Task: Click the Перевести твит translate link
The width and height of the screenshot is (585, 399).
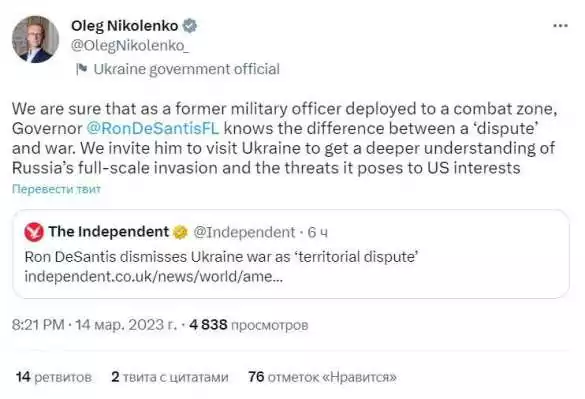Action: [56, 189]
